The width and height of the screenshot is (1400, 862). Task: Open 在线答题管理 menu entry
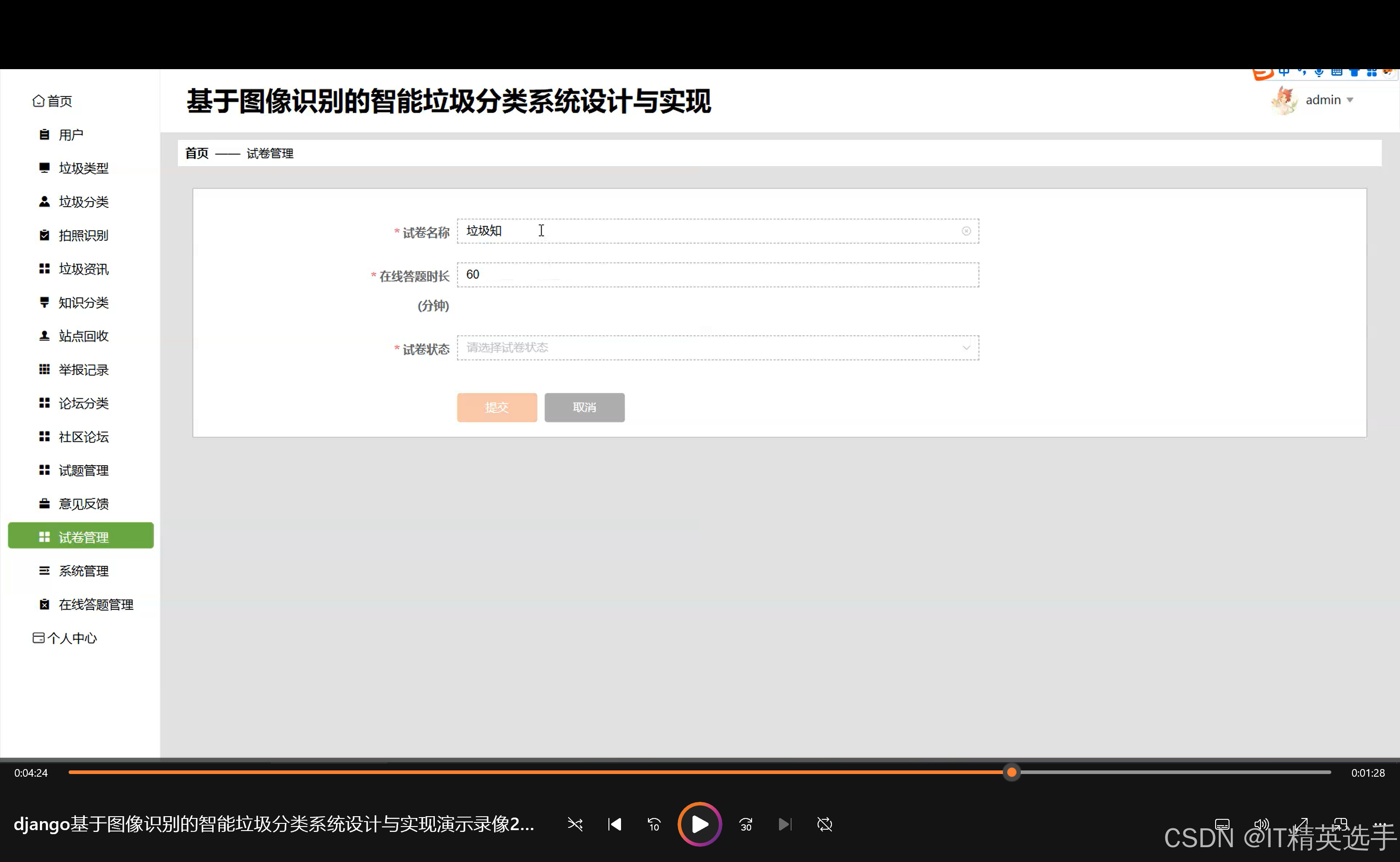pos(96,605)
